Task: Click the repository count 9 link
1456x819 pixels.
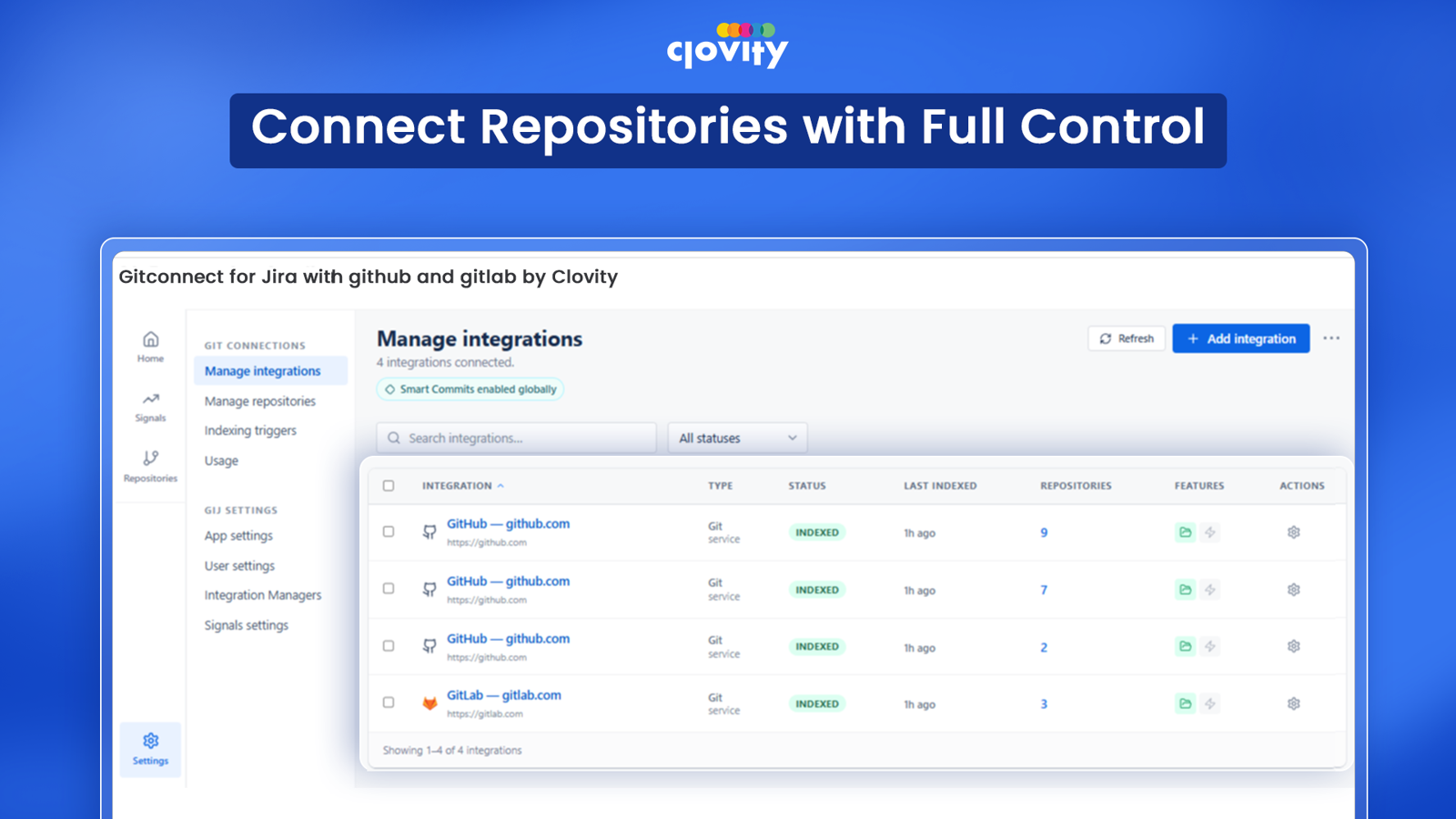Action: (1044, 533)
